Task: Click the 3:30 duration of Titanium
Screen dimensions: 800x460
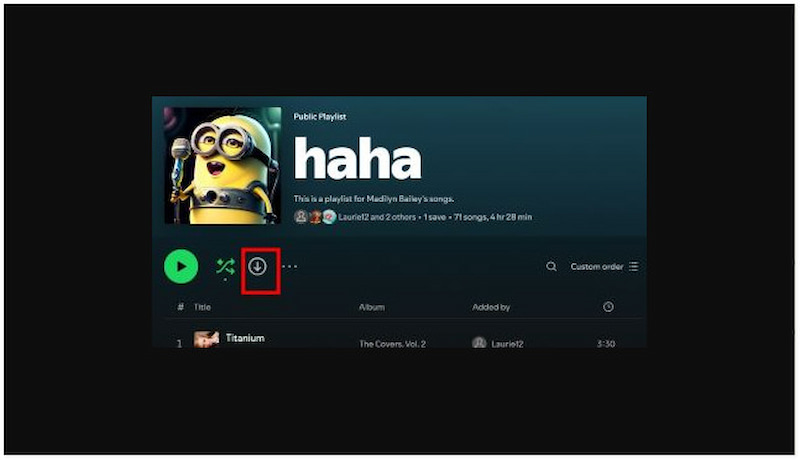Action: click(x=606, y=344)
